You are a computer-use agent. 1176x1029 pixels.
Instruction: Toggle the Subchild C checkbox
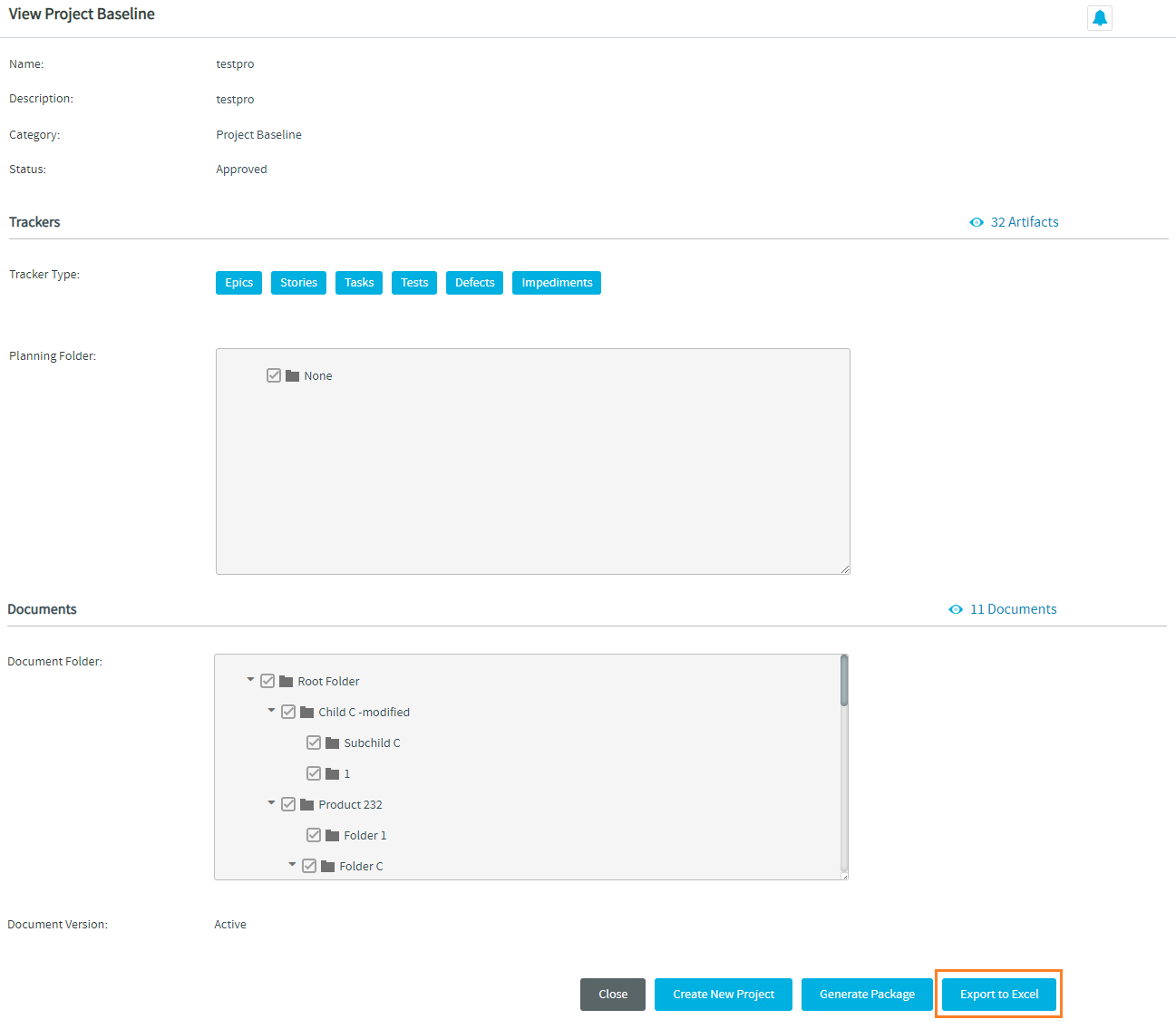tap(314, 743)
